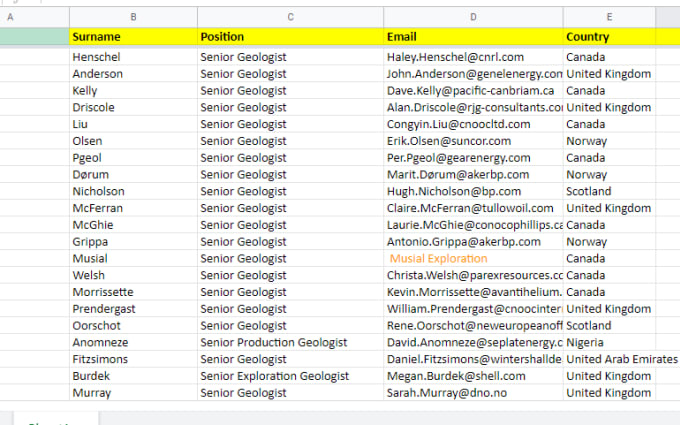Screen dimensions: 680x425
Task: Select the Sarah.Murray@dno.no email cell
Action: pos(473,392)
